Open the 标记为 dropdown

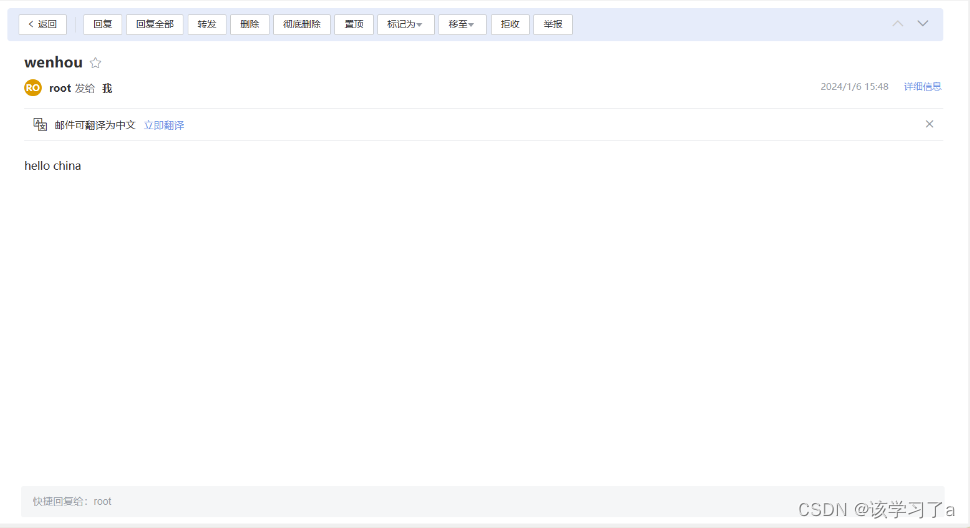405,24
